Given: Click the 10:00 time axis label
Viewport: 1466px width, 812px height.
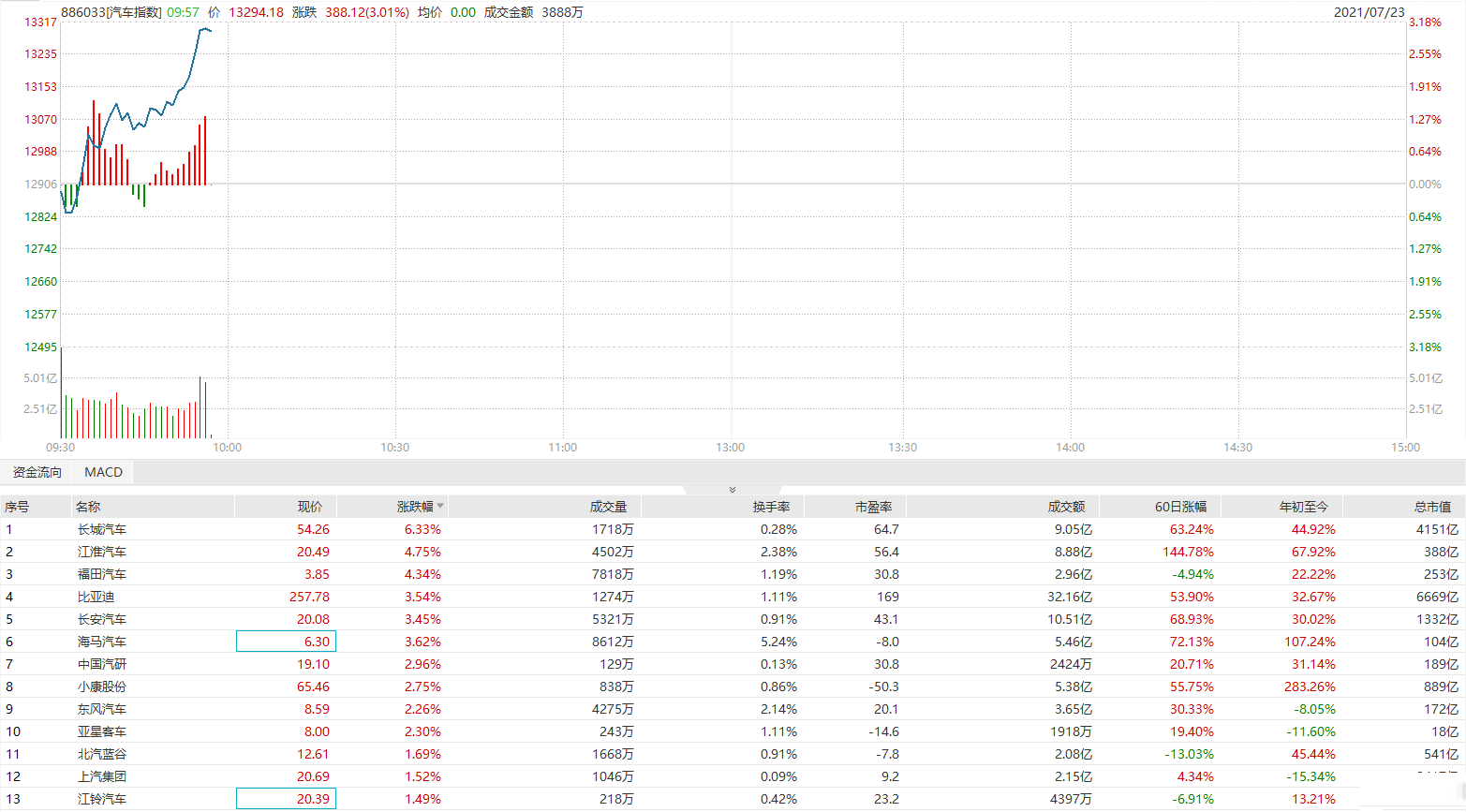Looking at the screenshot, I should 228,448.
